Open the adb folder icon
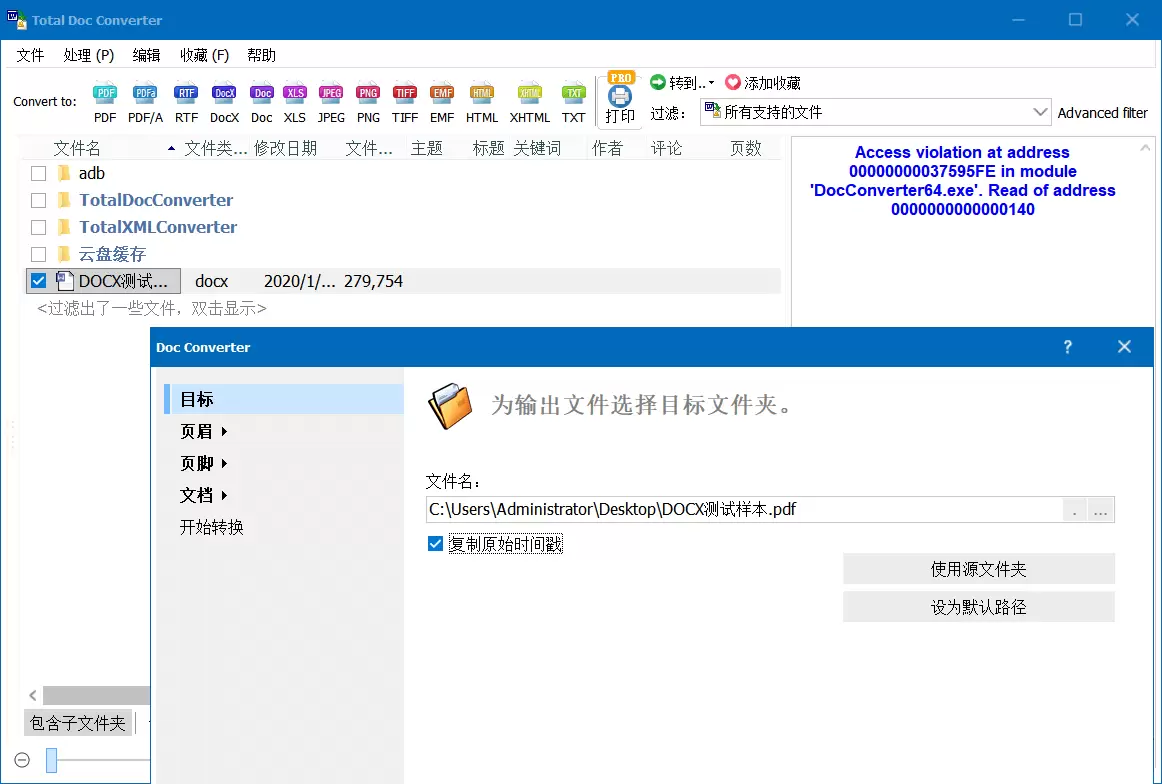1162x784 pixels. tap(64, 173)
